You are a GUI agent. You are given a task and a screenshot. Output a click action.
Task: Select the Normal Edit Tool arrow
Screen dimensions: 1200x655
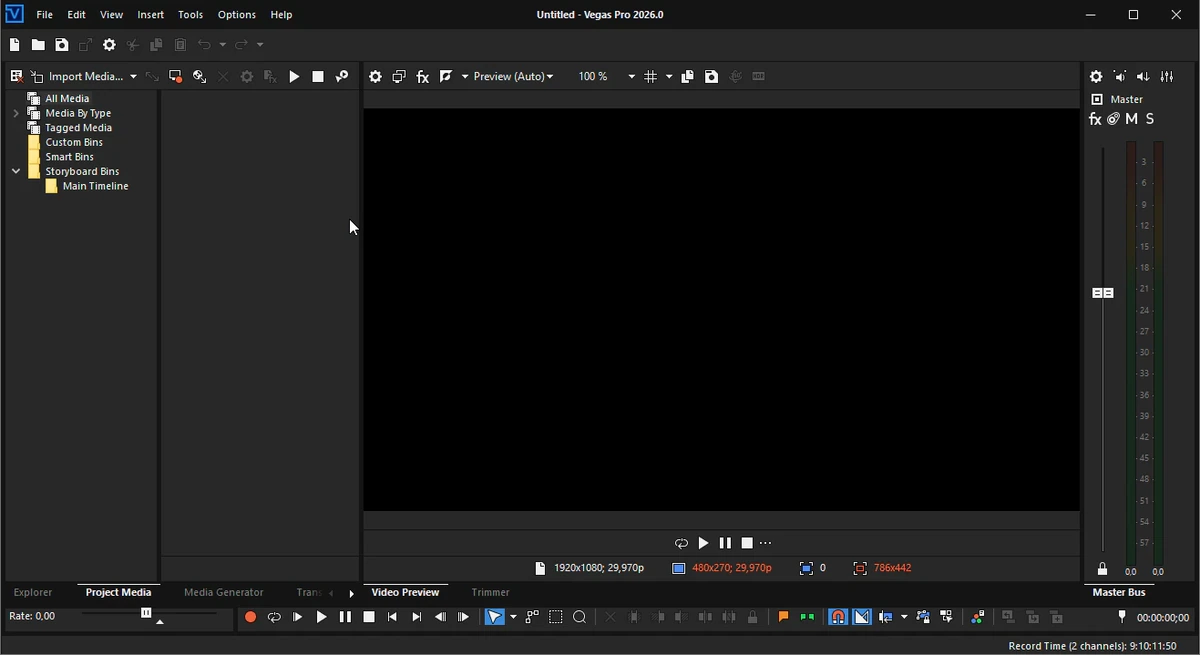pos(495,618)
